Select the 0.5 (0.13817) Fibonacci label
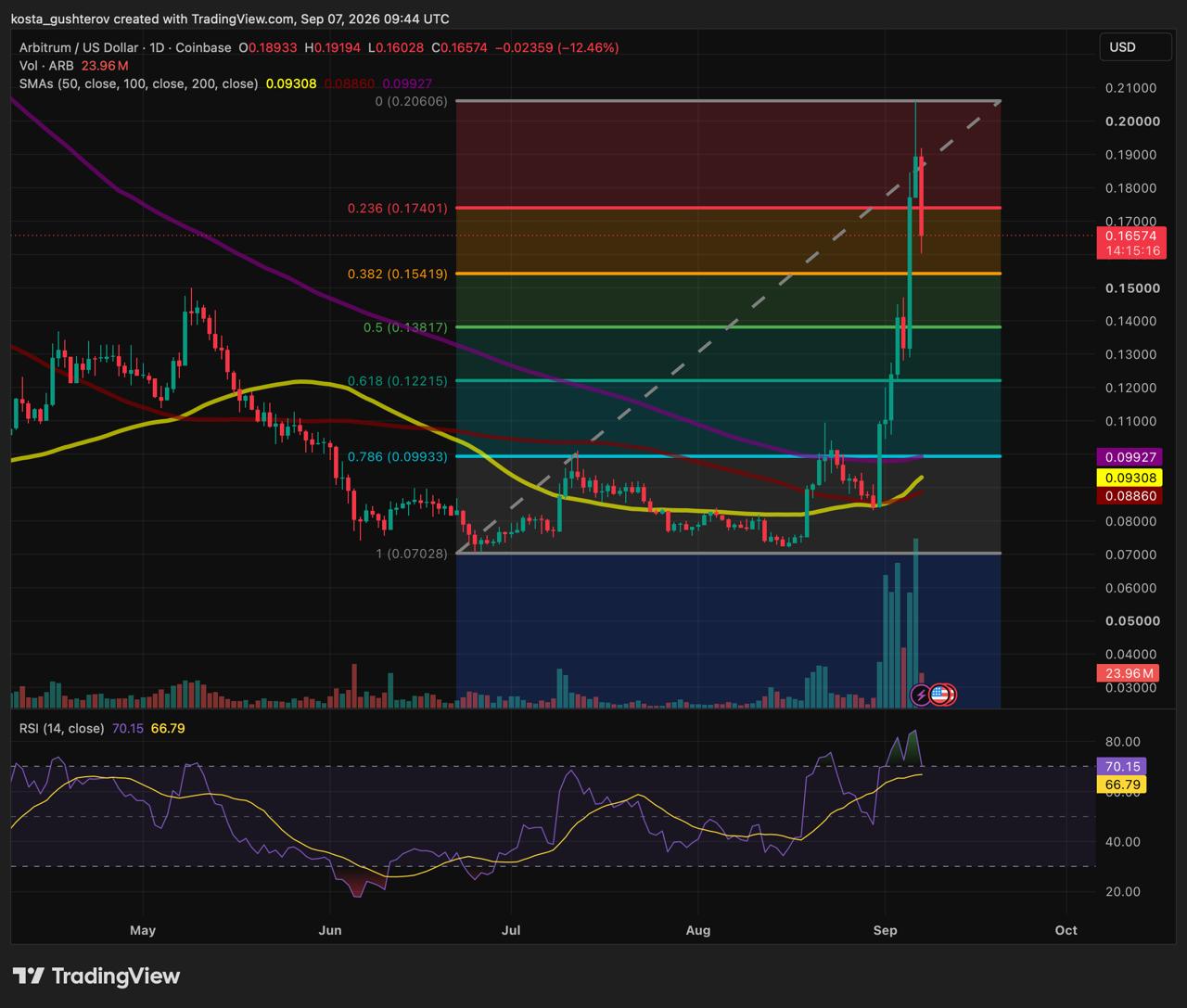 [405, 327]
